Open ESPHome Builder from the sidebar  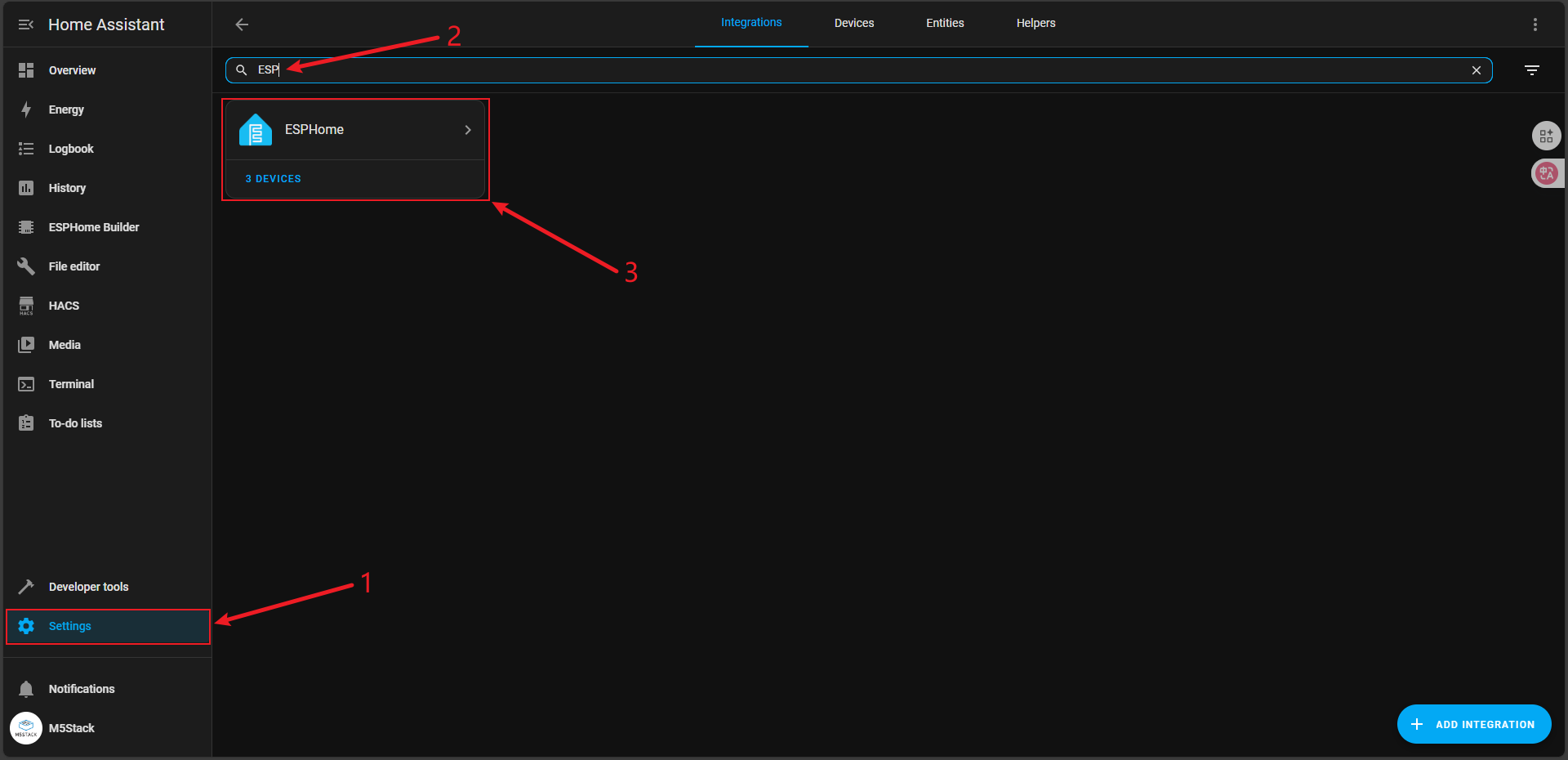(x=108, y=227)
